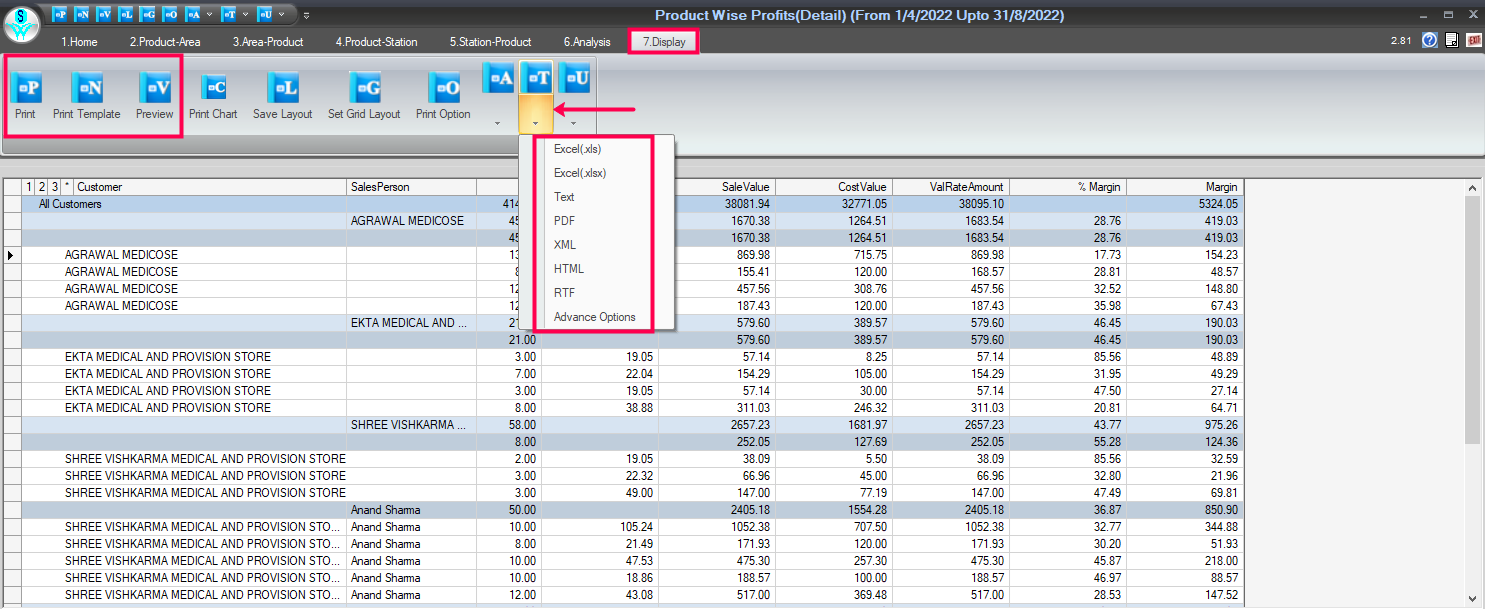The image size is (1485, 609).
Task: Open the arrow beside quick access U icon
Action: point(281,15)
